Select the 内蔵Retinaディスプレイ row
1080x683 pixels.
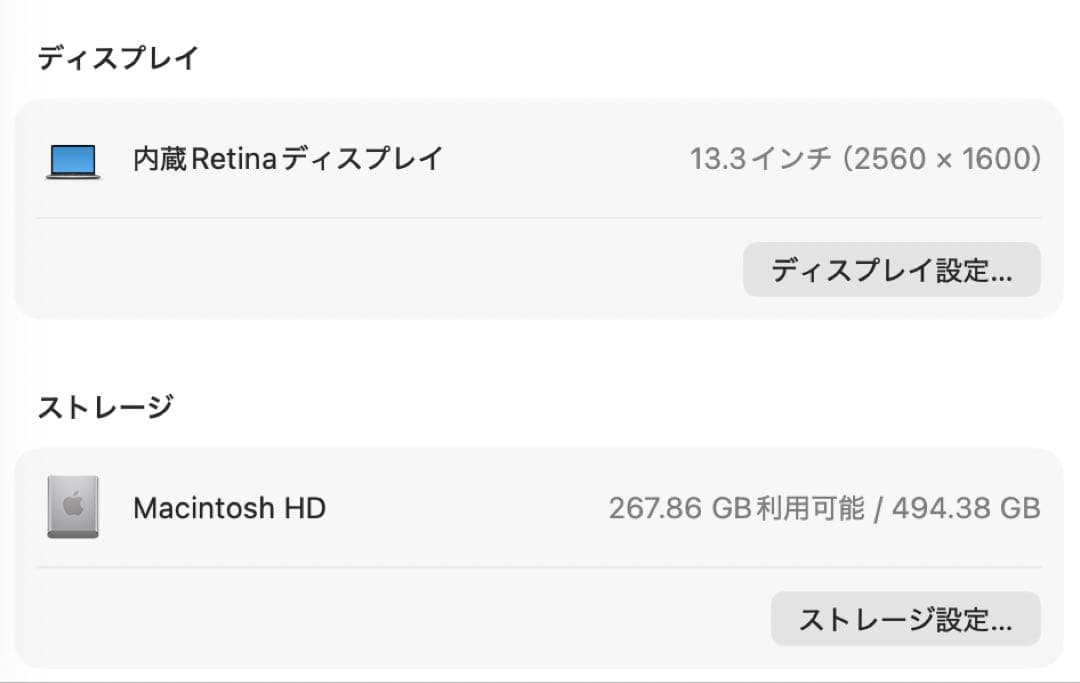pyautogui.click(x=400, y=160)
